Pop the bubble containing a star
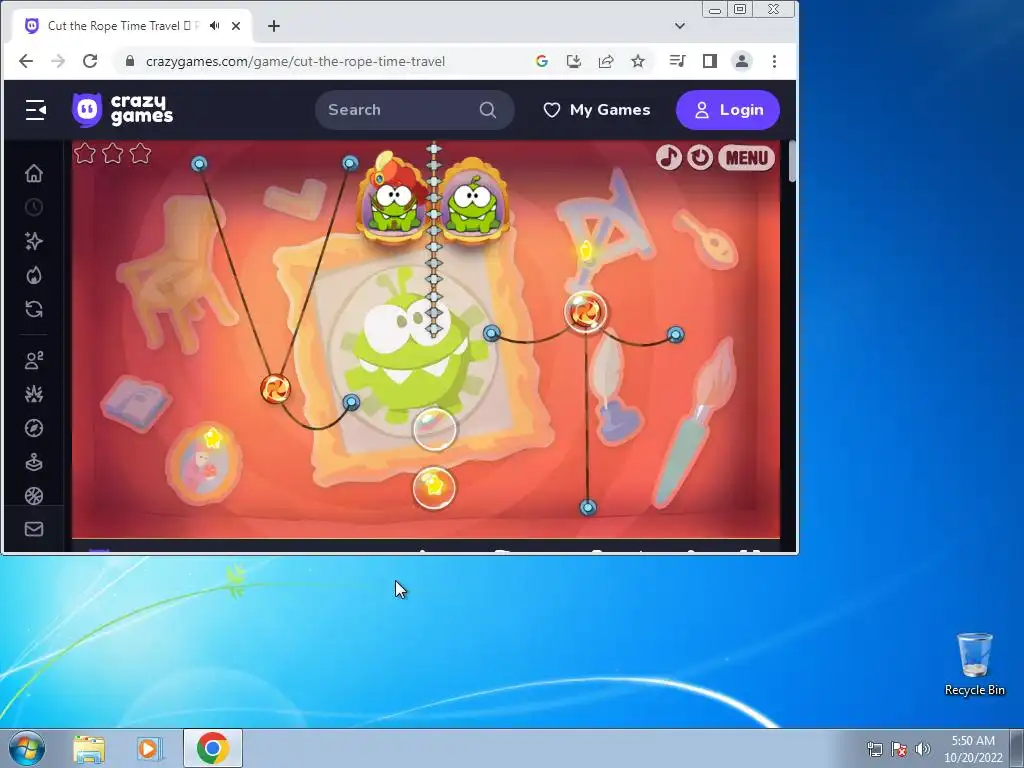The width and height of the screenshot is (1024, 768). pos(434,488)
